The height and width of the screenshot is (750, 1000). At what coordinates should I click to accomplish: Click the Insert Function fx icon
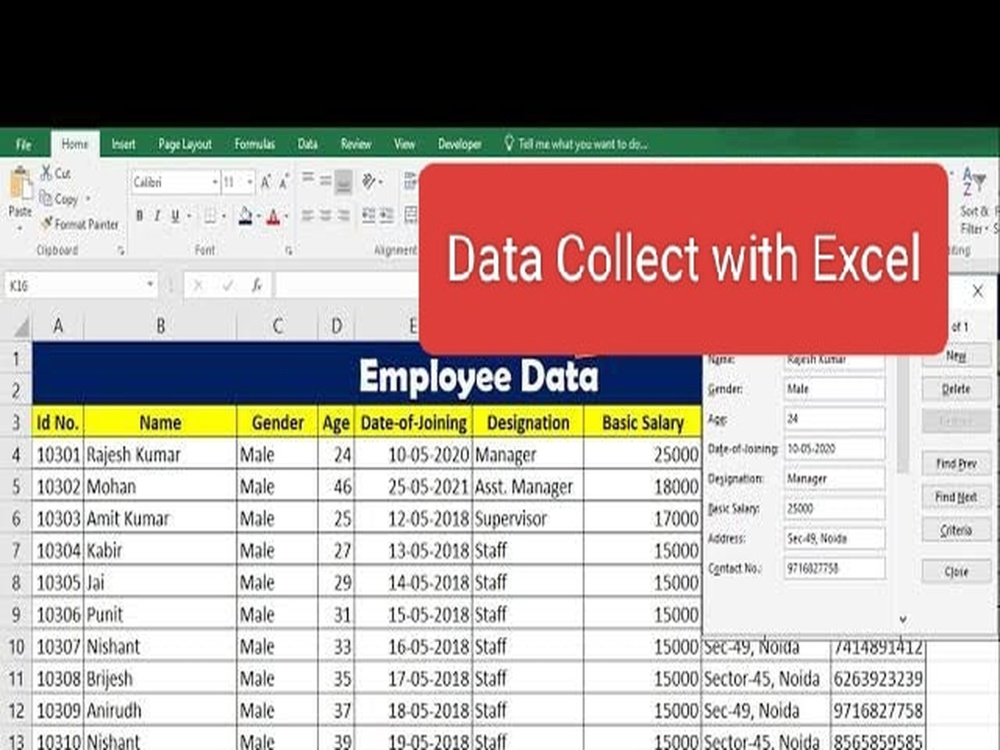pyautogui.click(x=256, y=285)
